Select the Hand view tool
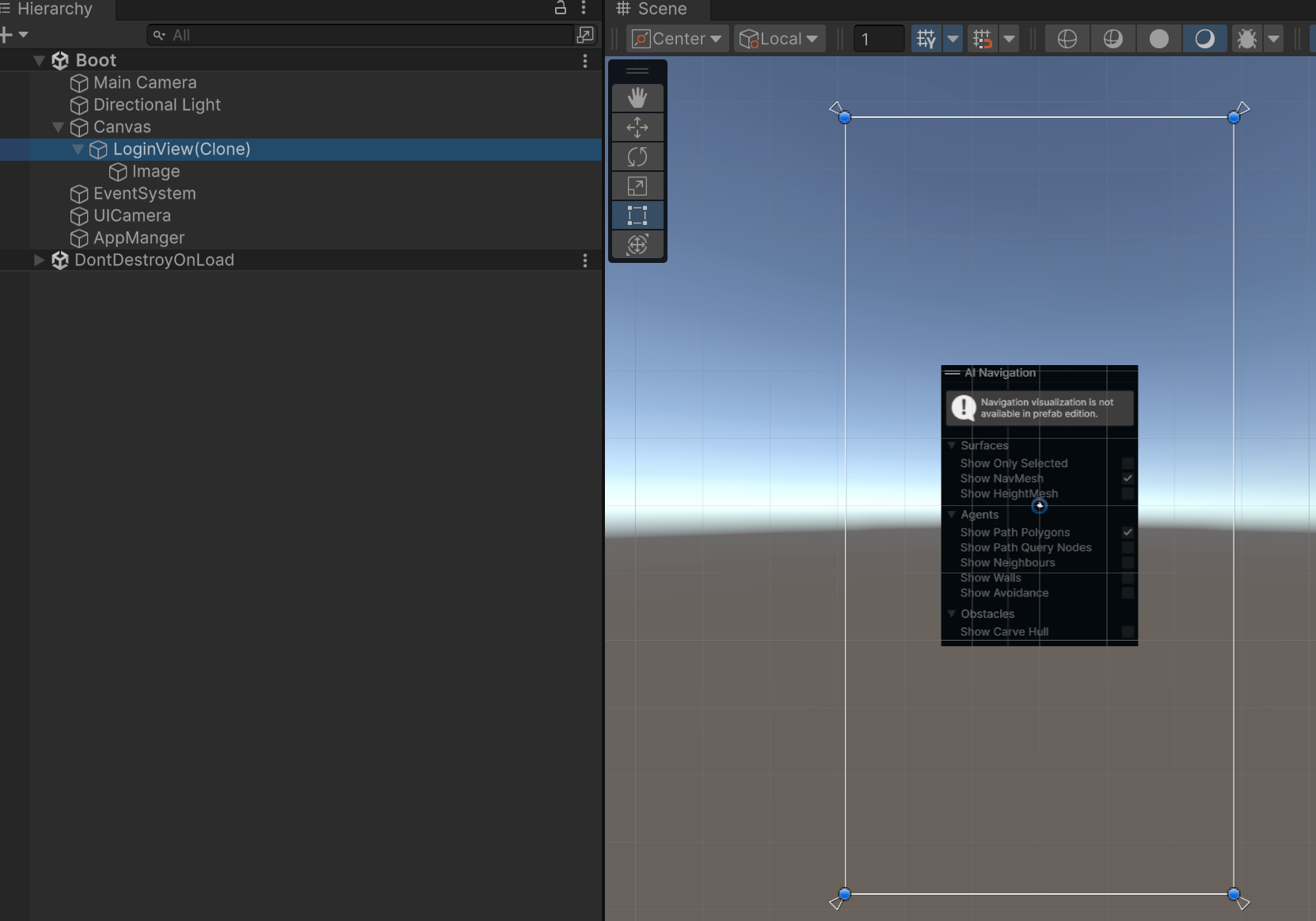The width and height of the screenshot is (1316, 921). 637,97
